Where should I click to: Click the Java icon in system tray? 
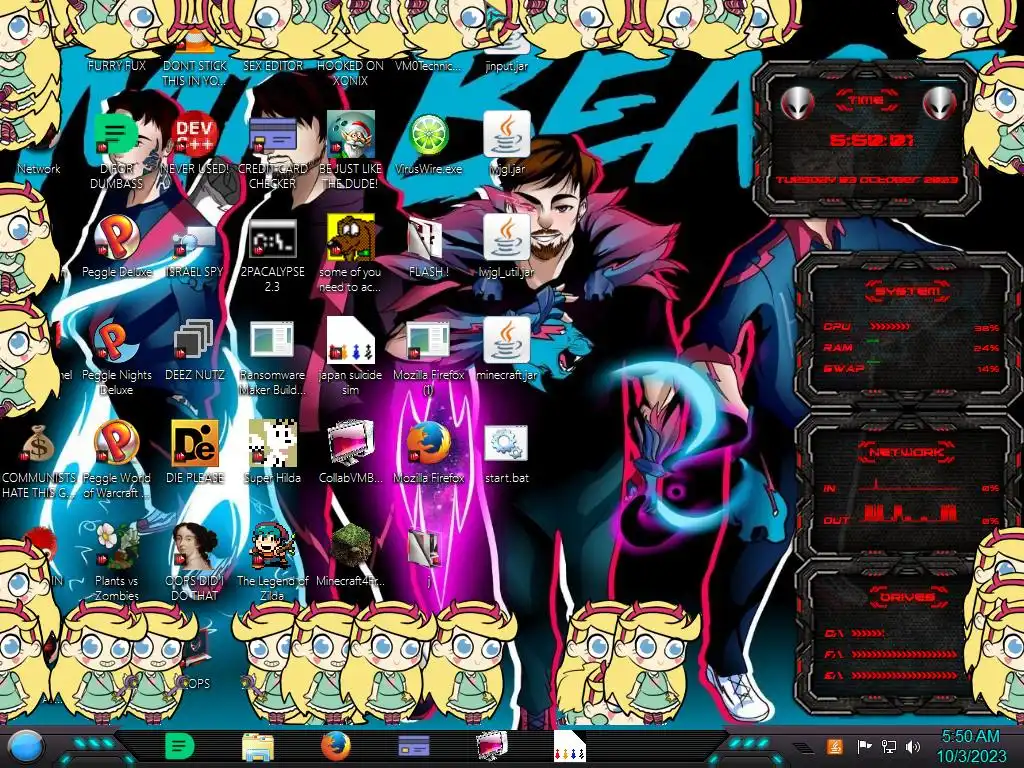[x=834, y=746]
